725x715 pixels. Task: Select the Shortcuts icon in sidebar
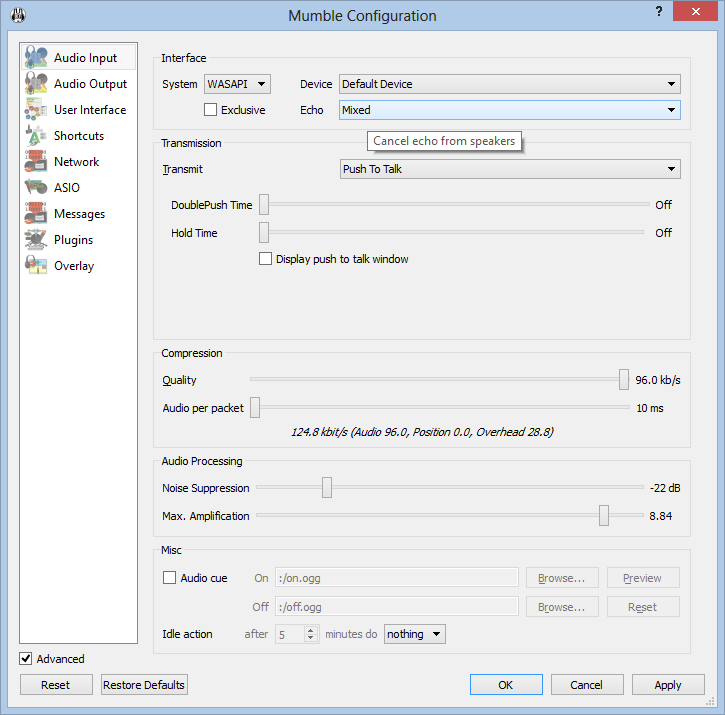(37, 136)
